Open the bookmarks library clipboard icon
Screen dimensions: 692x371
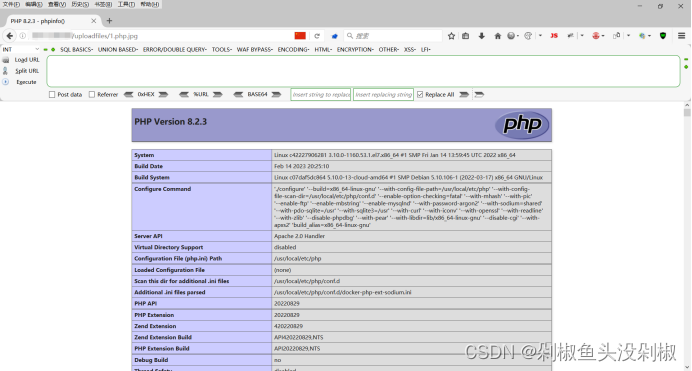(466, 36)
